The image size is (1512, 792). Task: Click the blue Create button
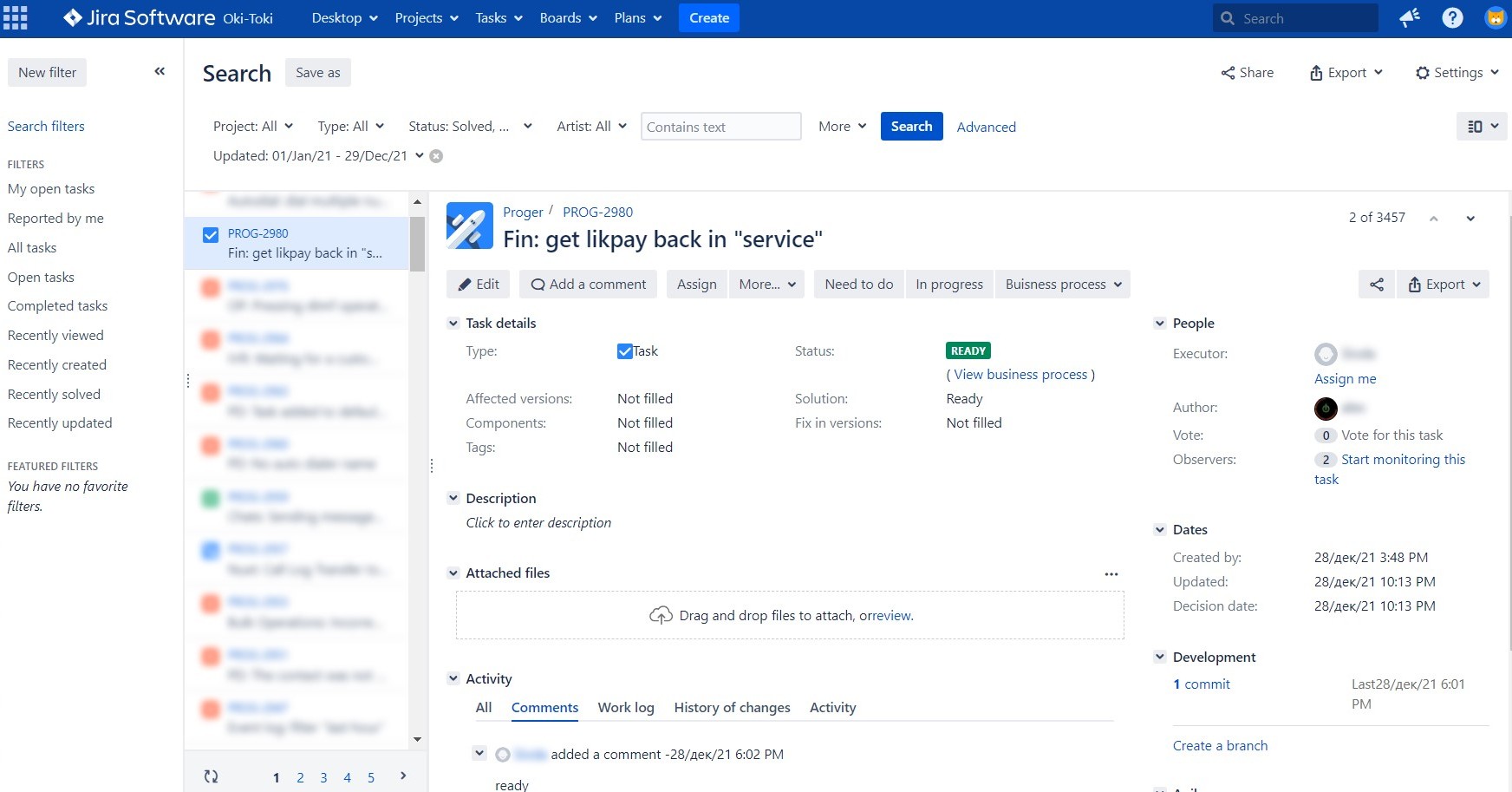point(708,18)
